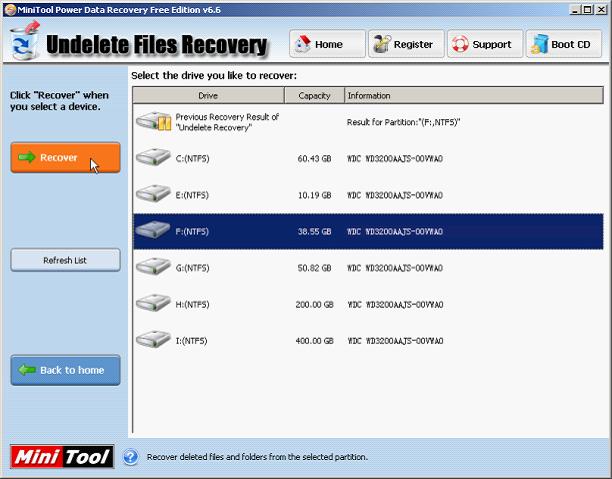Click the "60.43 GB" capacity cell
This screenshot has height=479, width=612.
coord(314,158)
